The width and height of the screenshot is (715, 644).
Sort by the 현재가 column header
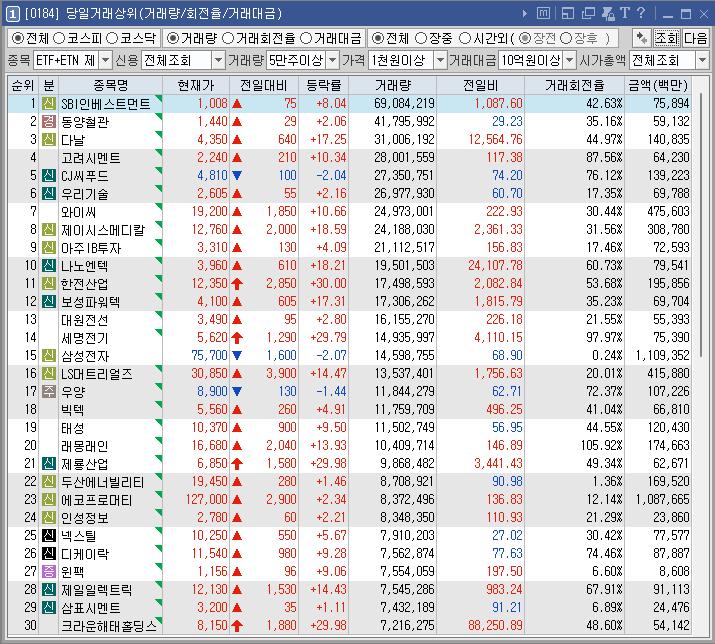tap(196, 85)
